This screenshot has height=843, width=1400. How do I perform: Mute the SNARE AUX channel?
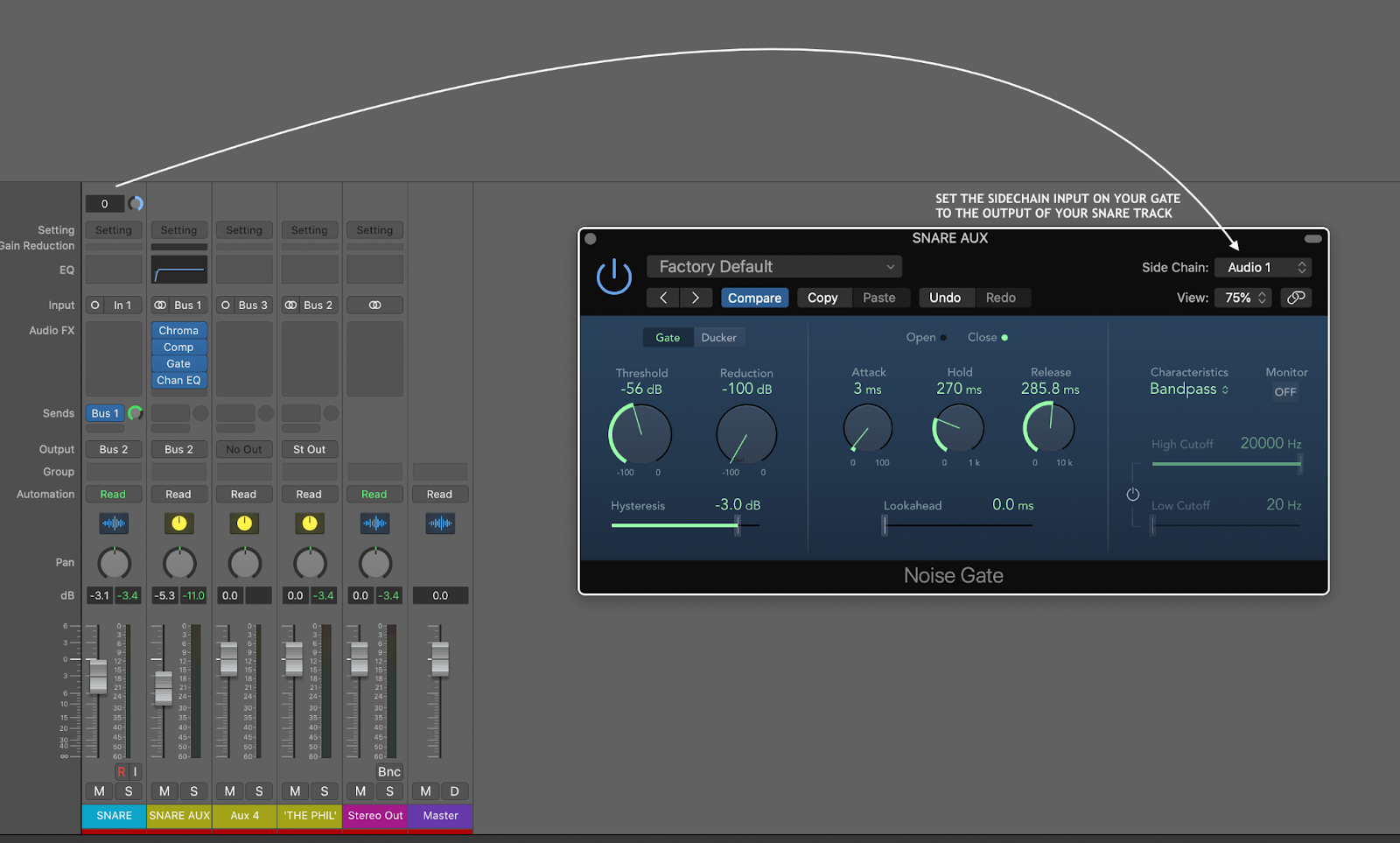point(164,791)
